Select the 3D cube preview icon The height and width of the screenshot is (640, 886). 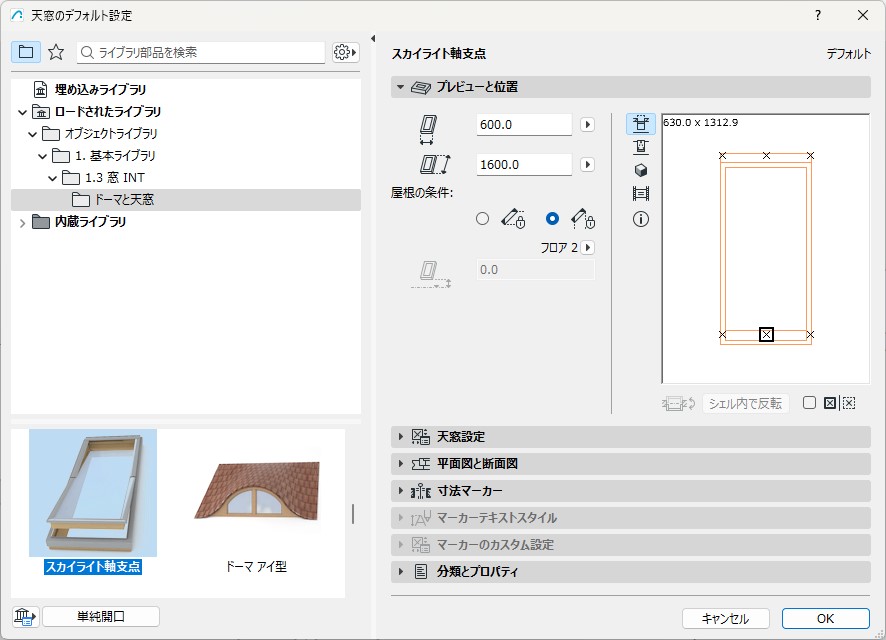(641, 170)
